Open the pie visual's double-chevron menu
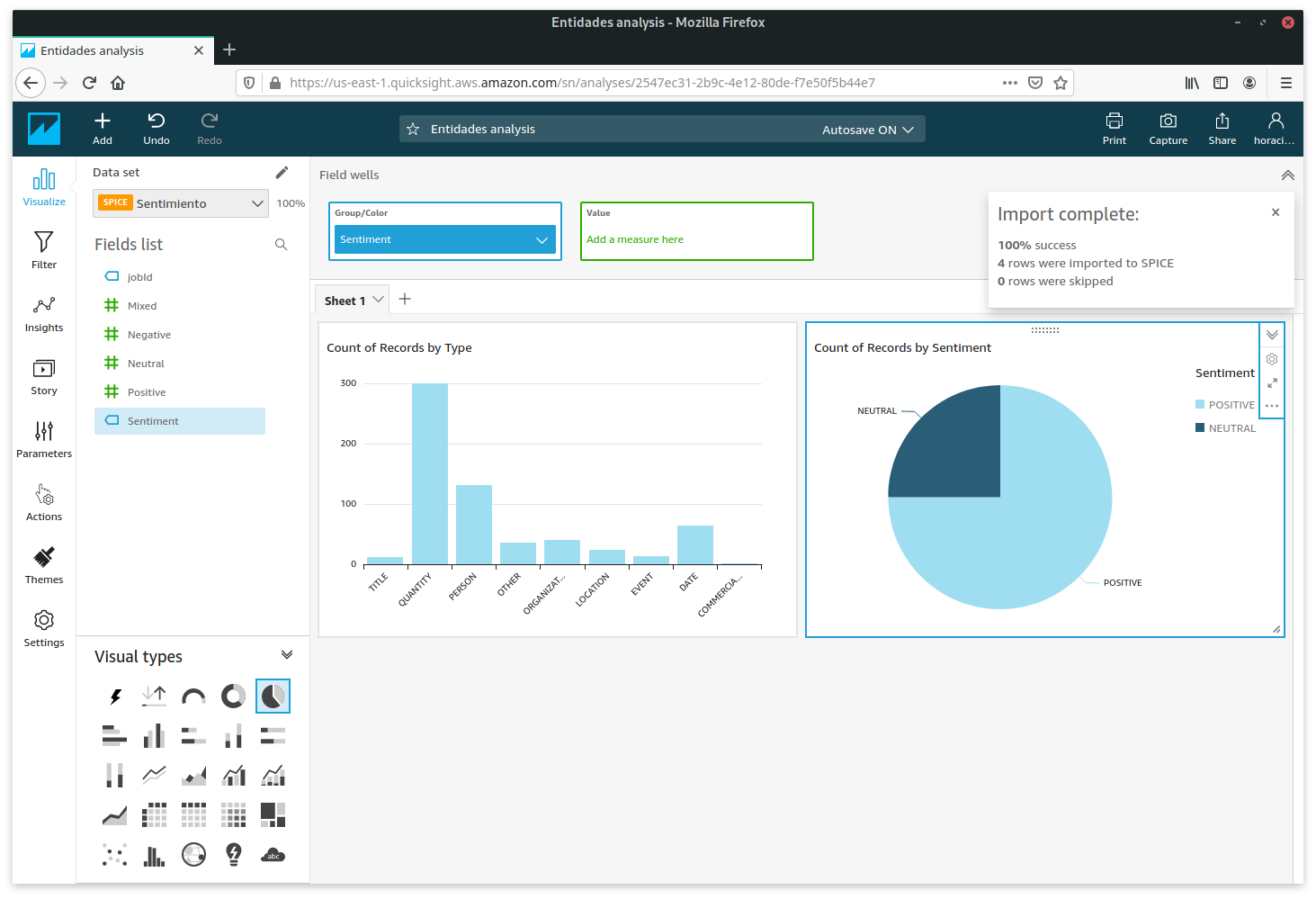Screen dimensions: 1316x899 point(1272,335)
